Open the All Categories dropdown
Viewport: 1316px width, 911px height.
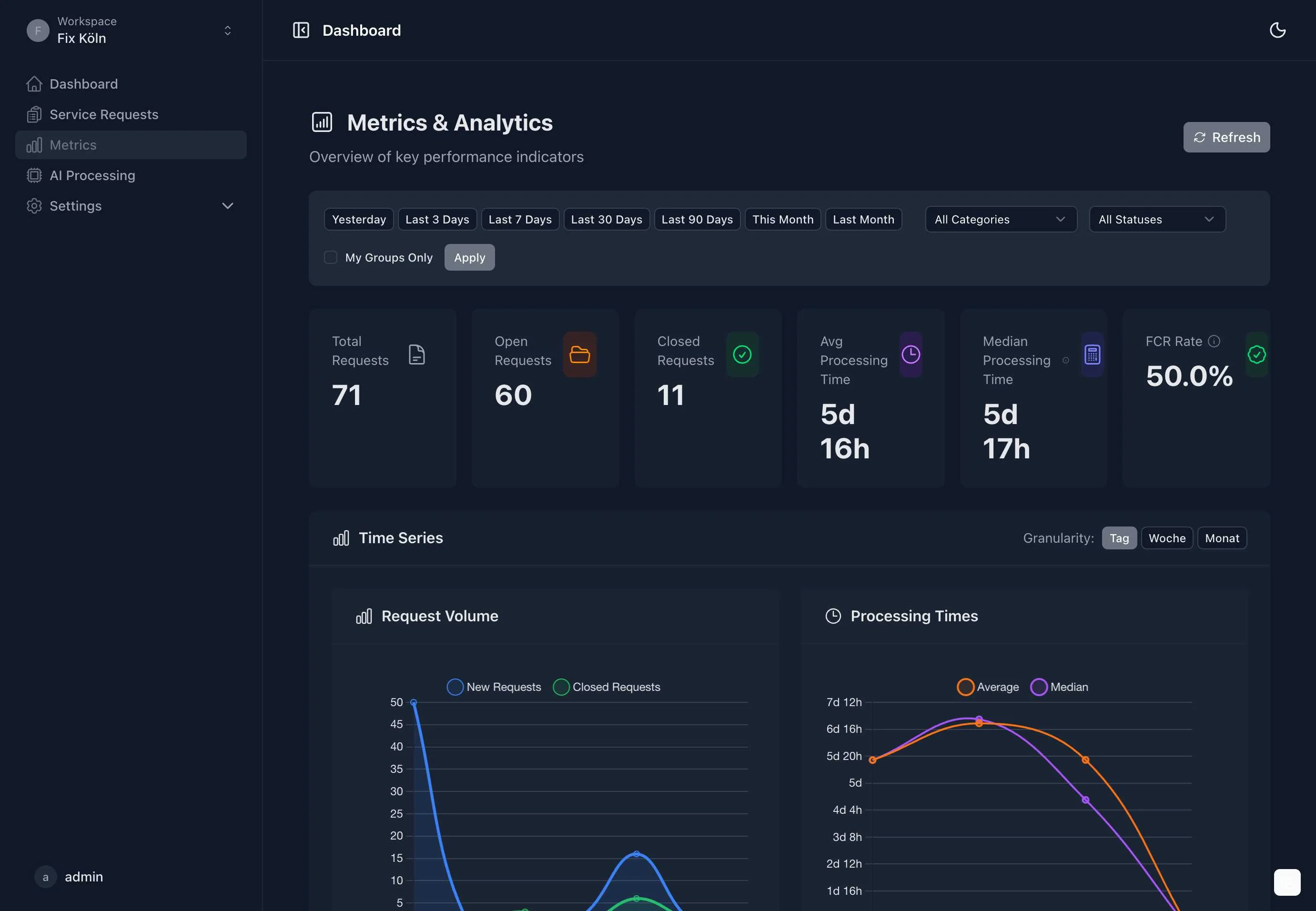click(x=1001, y=220)
